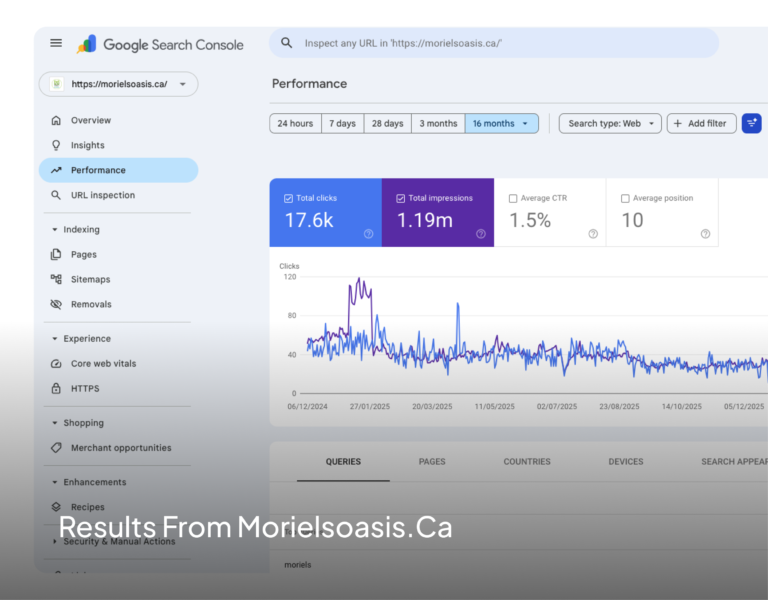
Task: Click the Total clicks 17.6k card
Action: point(326,213)
